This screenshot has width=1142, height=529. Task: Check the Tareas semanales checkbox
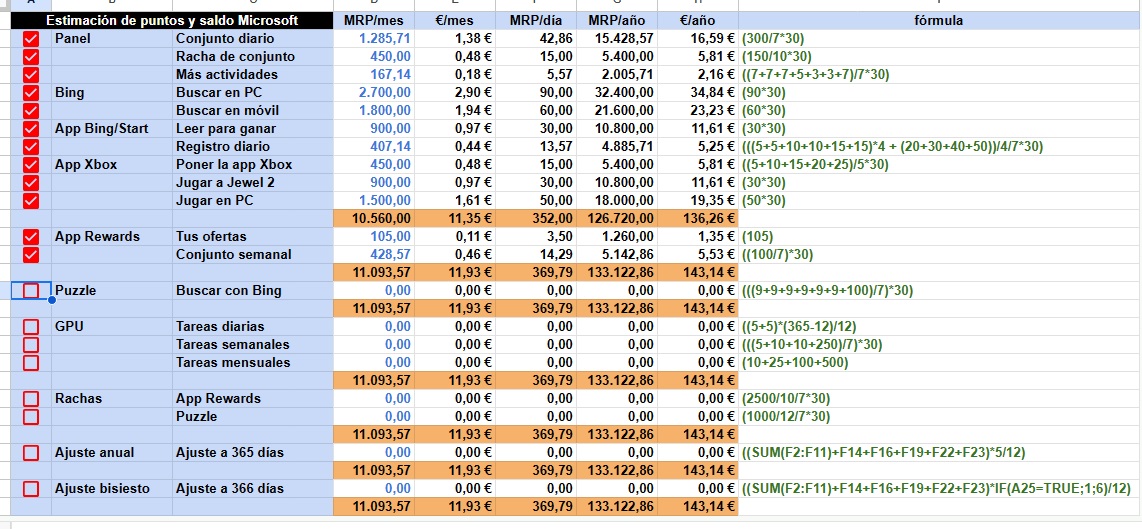31,345
